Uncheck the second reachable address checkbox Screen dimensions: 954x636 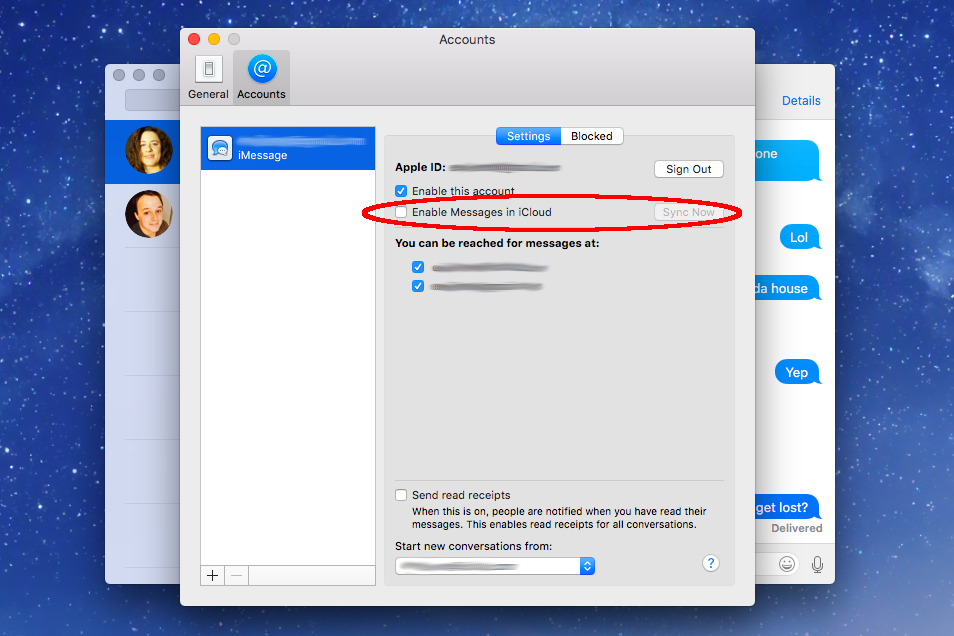click(x=418, y=286)
